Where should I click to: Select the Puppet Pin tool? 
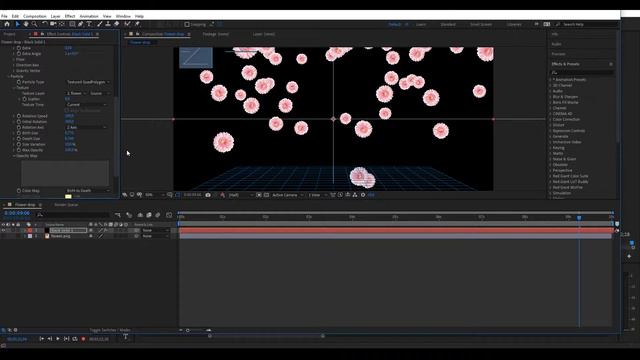click(137, 24)
